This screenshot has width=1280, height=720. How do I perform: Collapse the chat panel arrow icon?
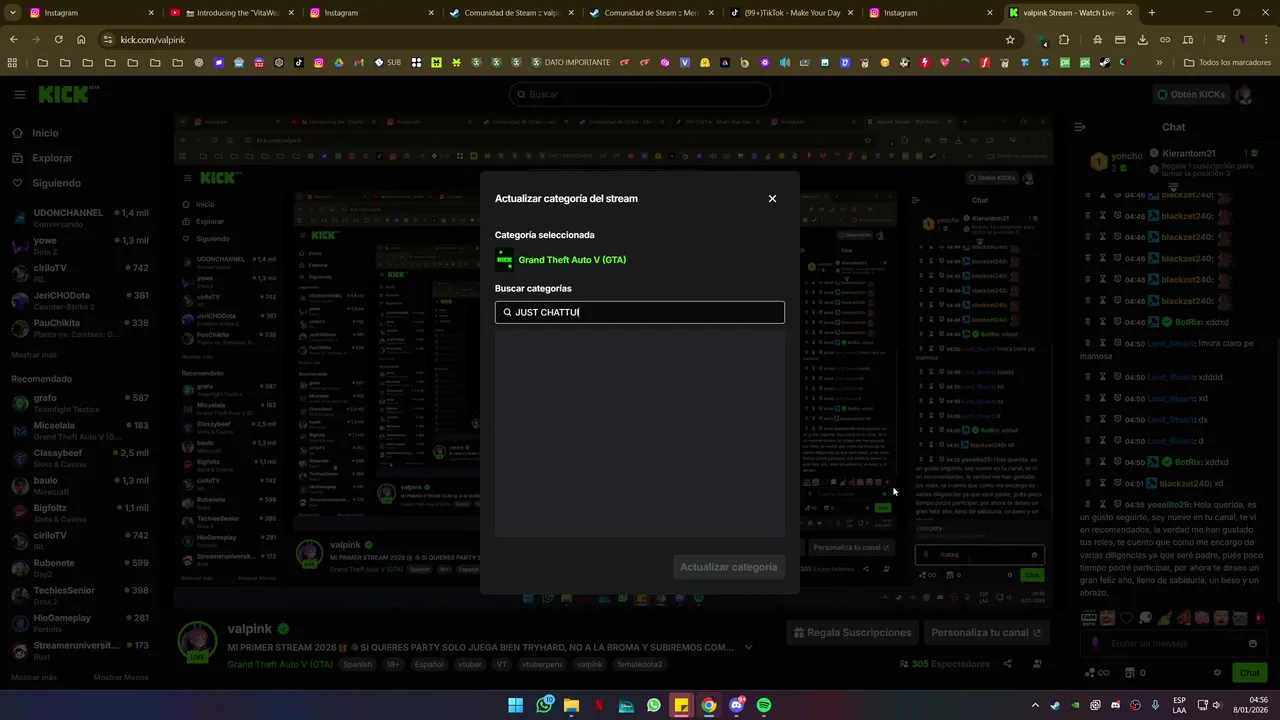(1079, 127)
